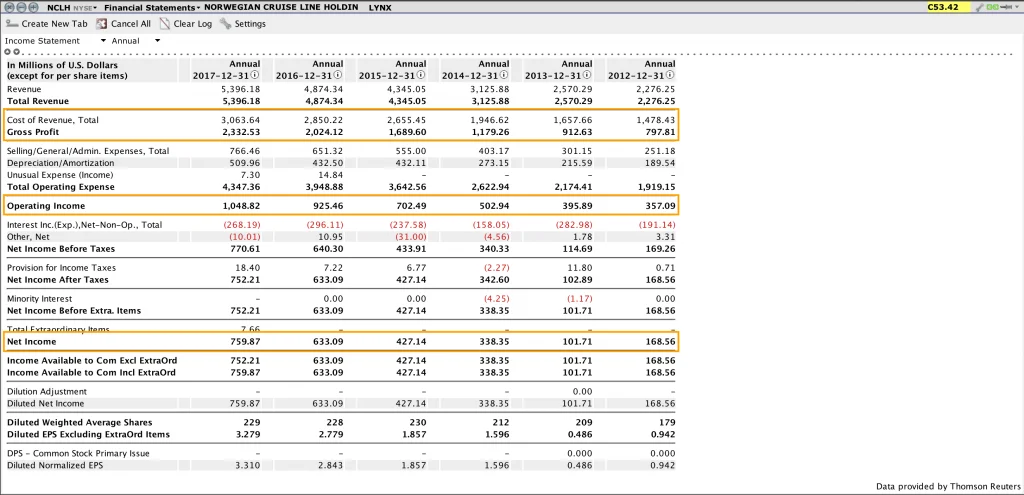Click the up-arrow circle icon above the table
The height and width of the screenshot is (495, 1024).
[x=8, y=52]
